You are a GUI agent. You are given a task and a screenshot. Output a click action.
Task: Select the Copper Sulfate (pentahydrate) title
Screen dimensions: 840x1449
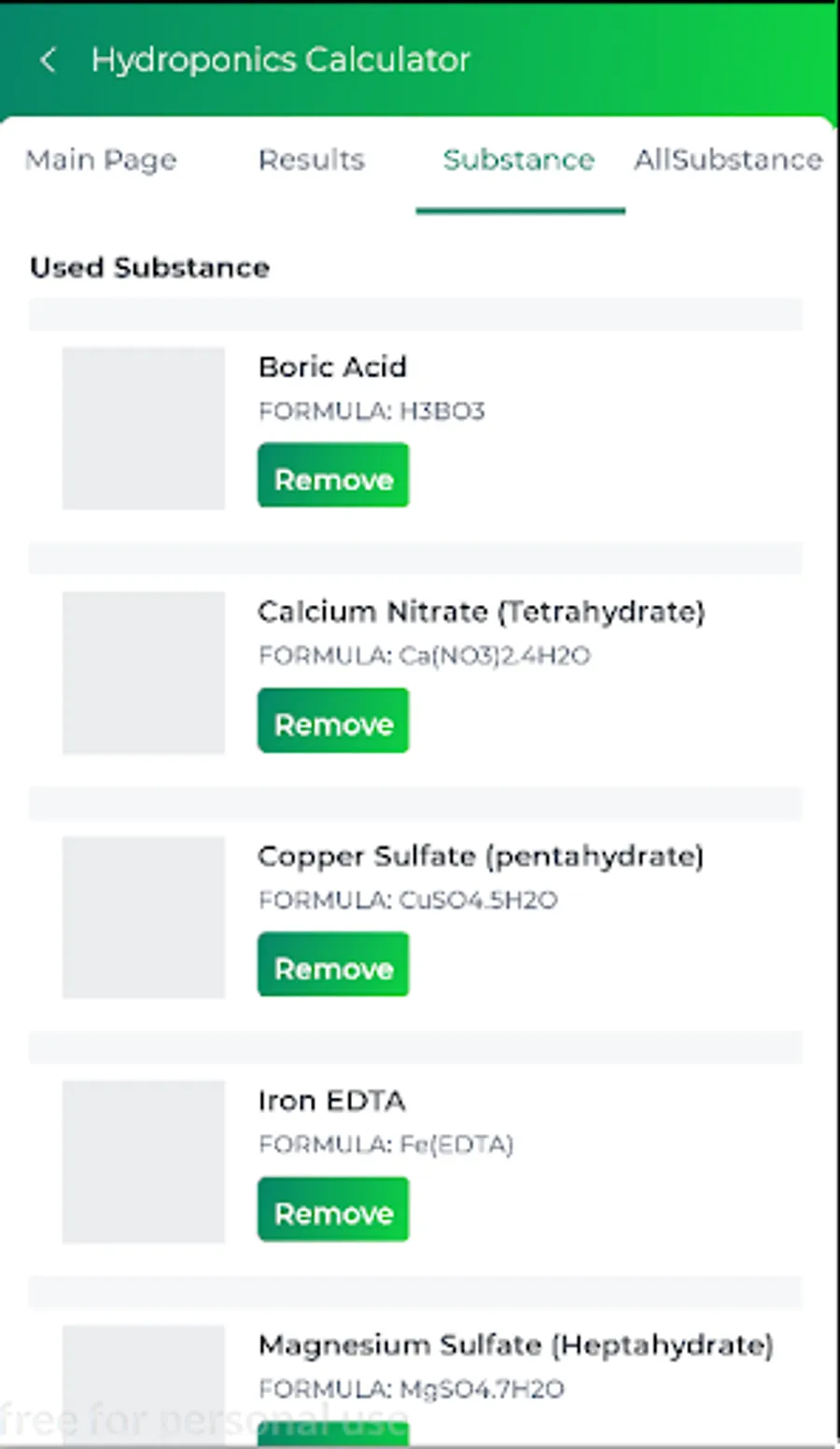(x=481, y=856)
